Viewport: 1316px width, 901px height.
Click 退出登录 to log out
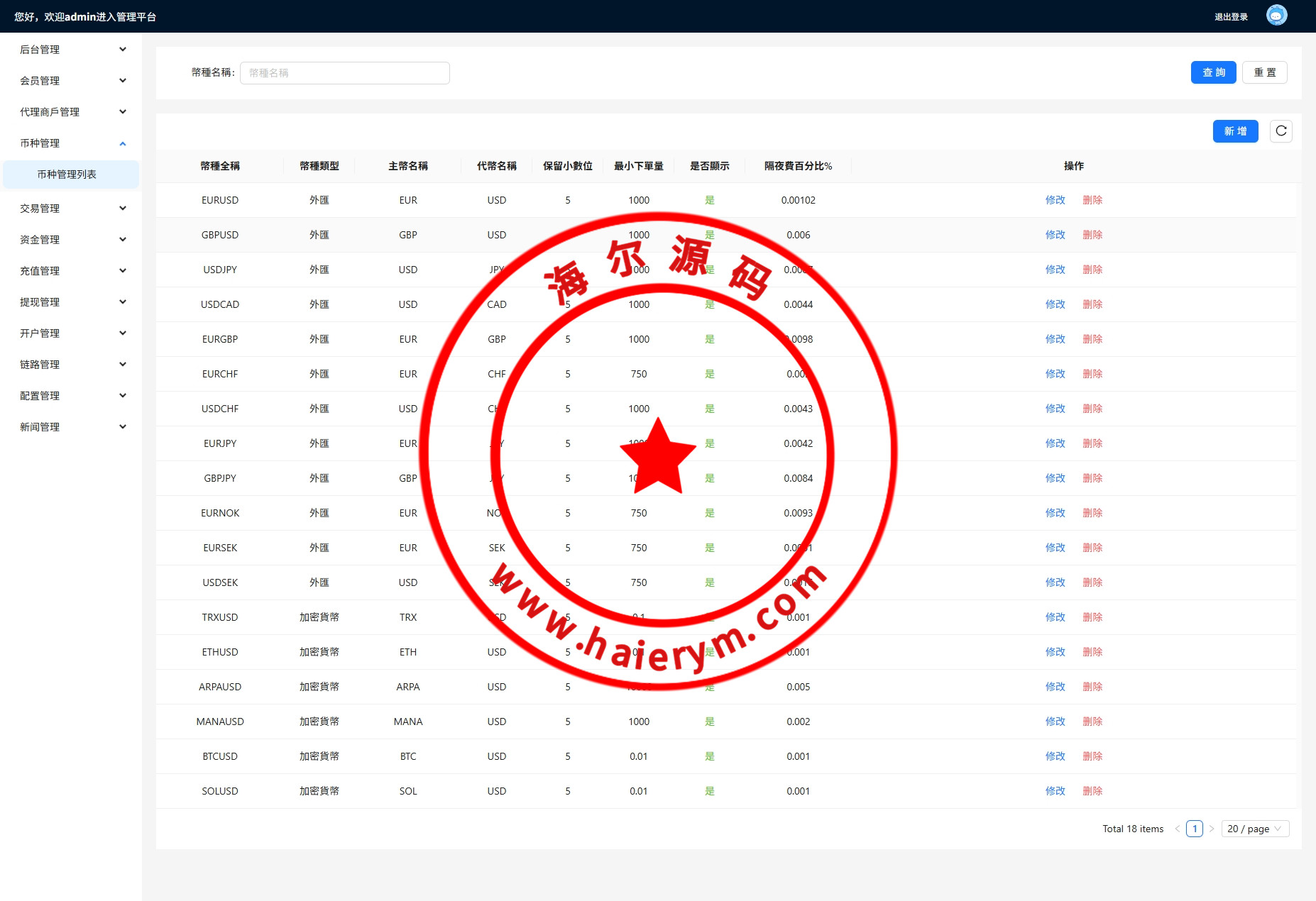(x=1231, y=17)
